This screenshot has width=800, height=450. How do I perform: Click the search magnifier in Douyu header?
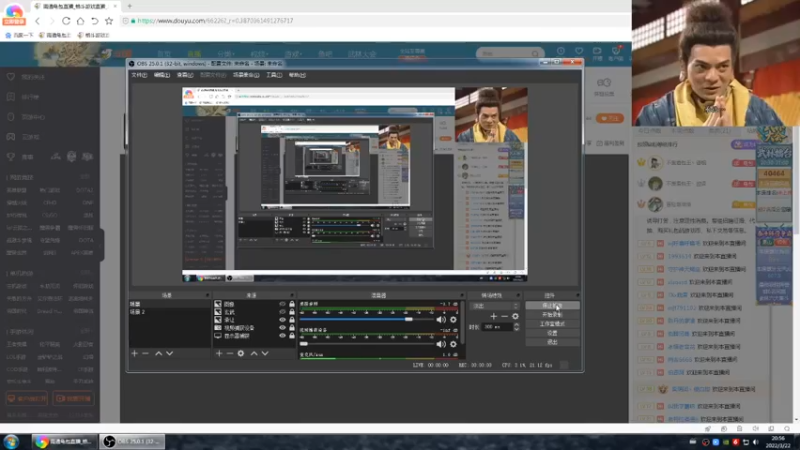point(535,53)
